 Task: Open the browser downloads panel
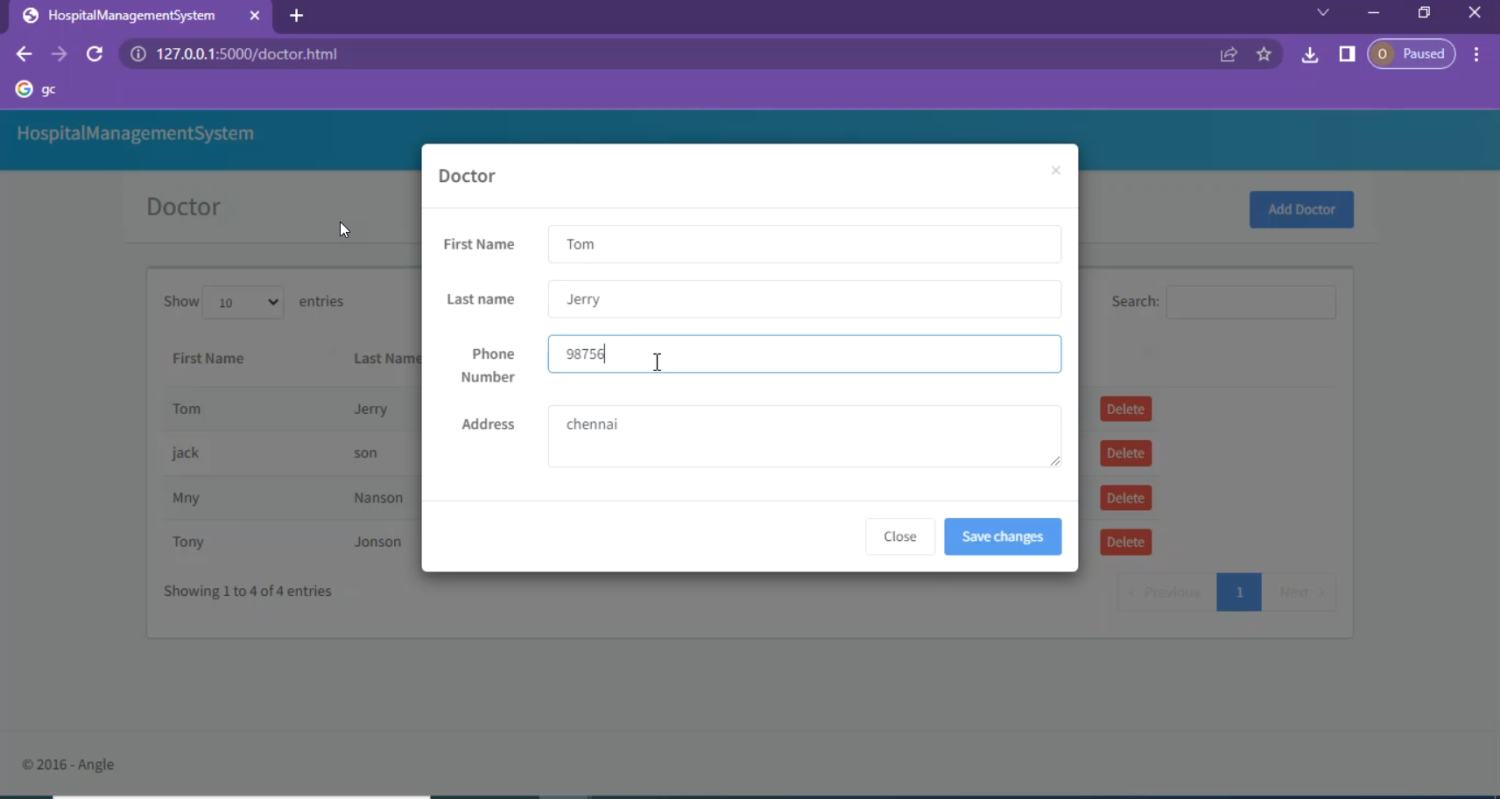(1310, 54)
